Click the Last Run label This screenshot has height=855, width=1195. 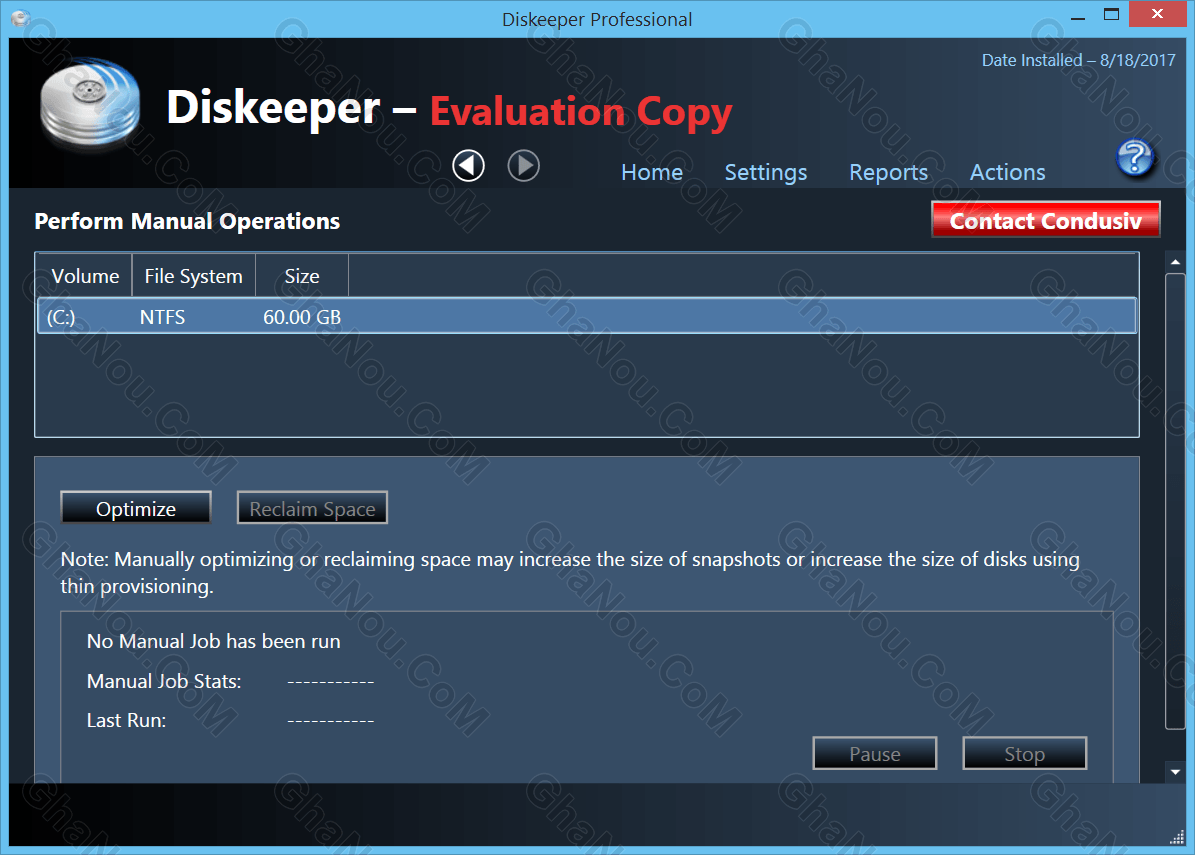coord(126,720)
